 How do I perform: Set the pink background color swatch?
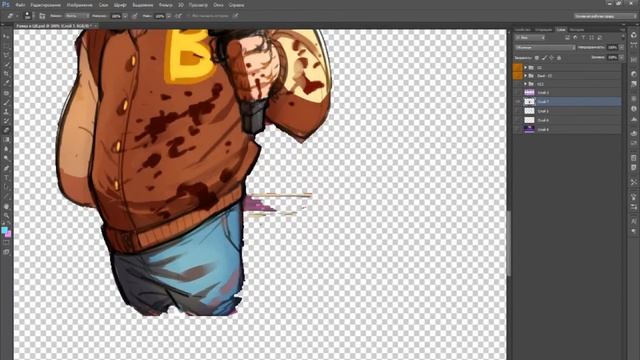coord(9,234)
